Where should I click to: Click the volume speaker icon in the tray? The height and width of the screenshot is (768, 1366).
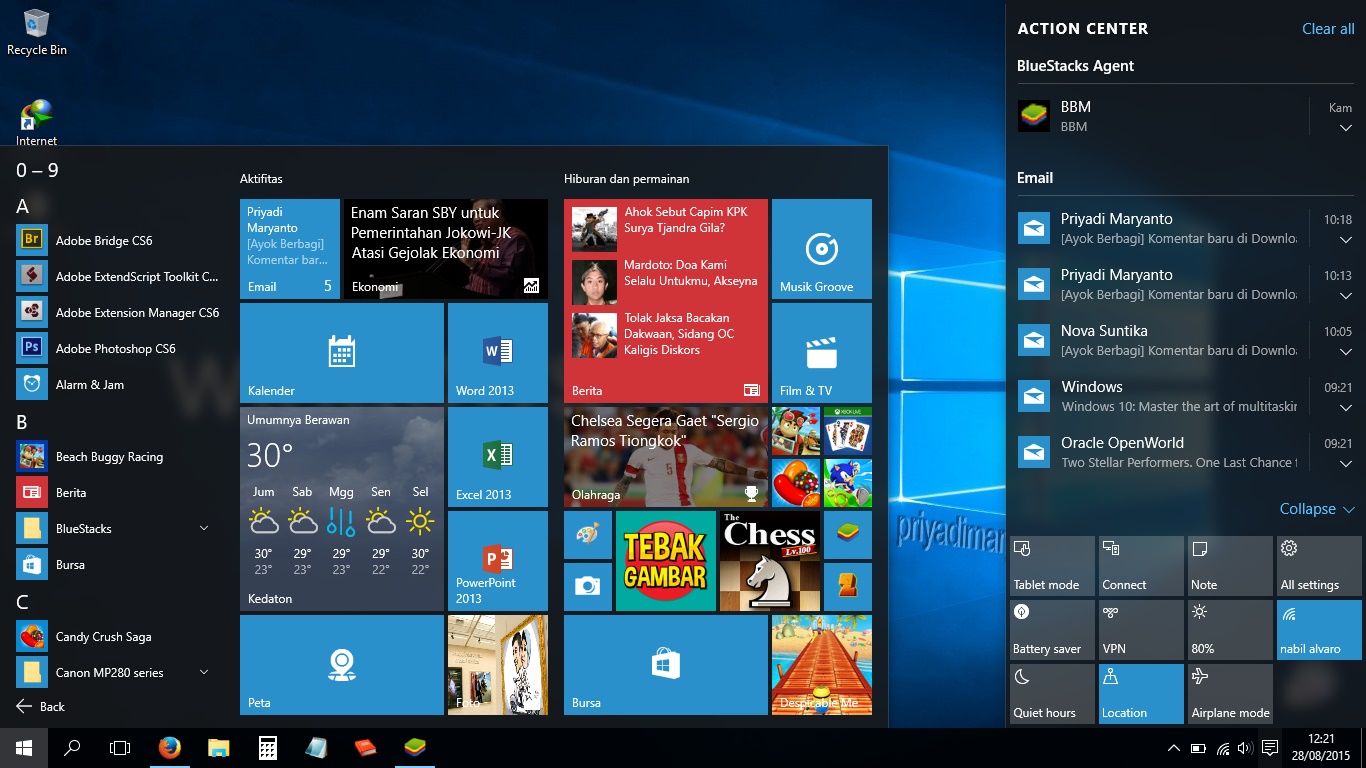[x=1245, y=748]
